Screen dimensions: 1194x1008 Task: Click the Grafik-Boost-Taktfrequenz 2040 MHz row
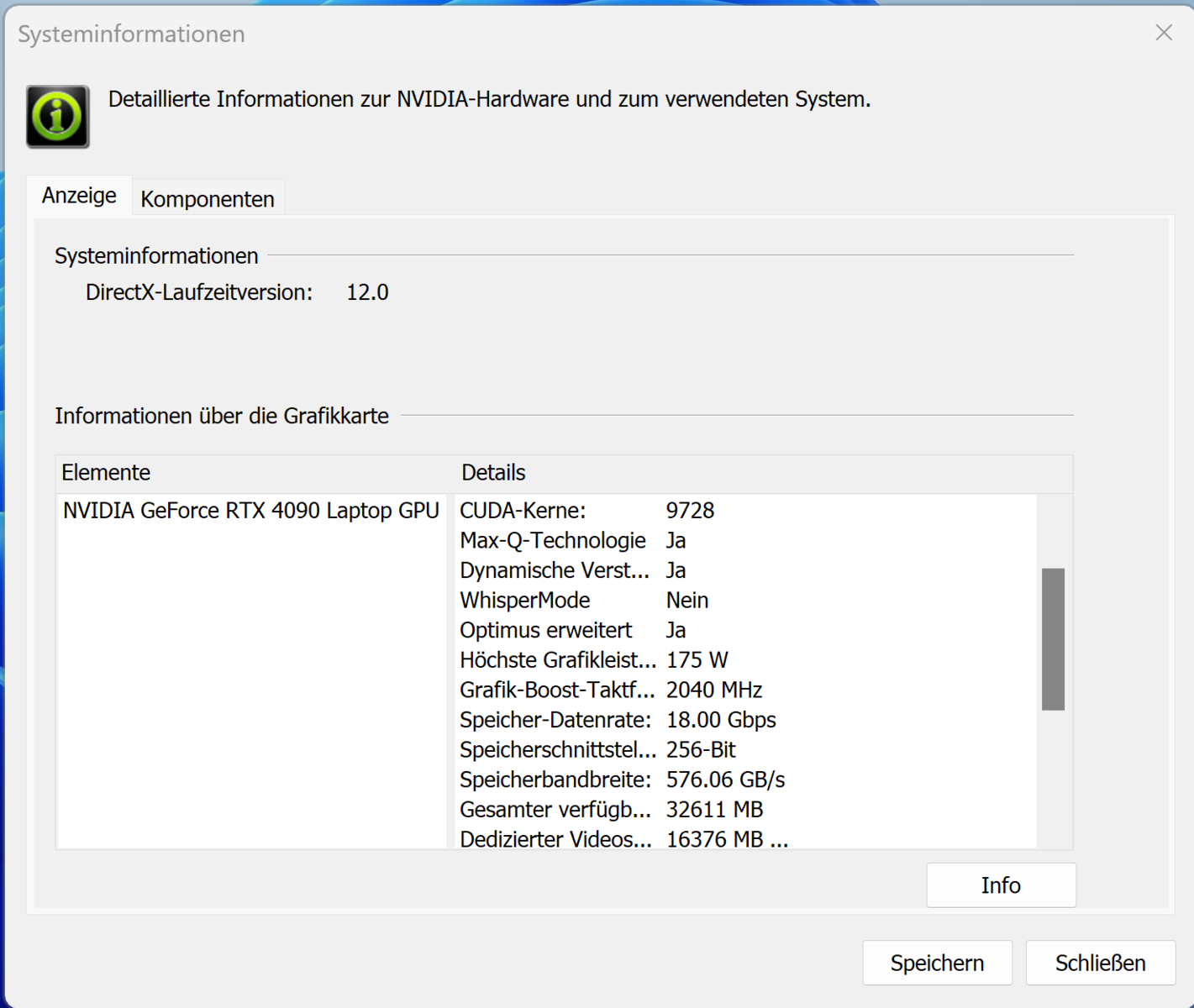coord(611,690)
